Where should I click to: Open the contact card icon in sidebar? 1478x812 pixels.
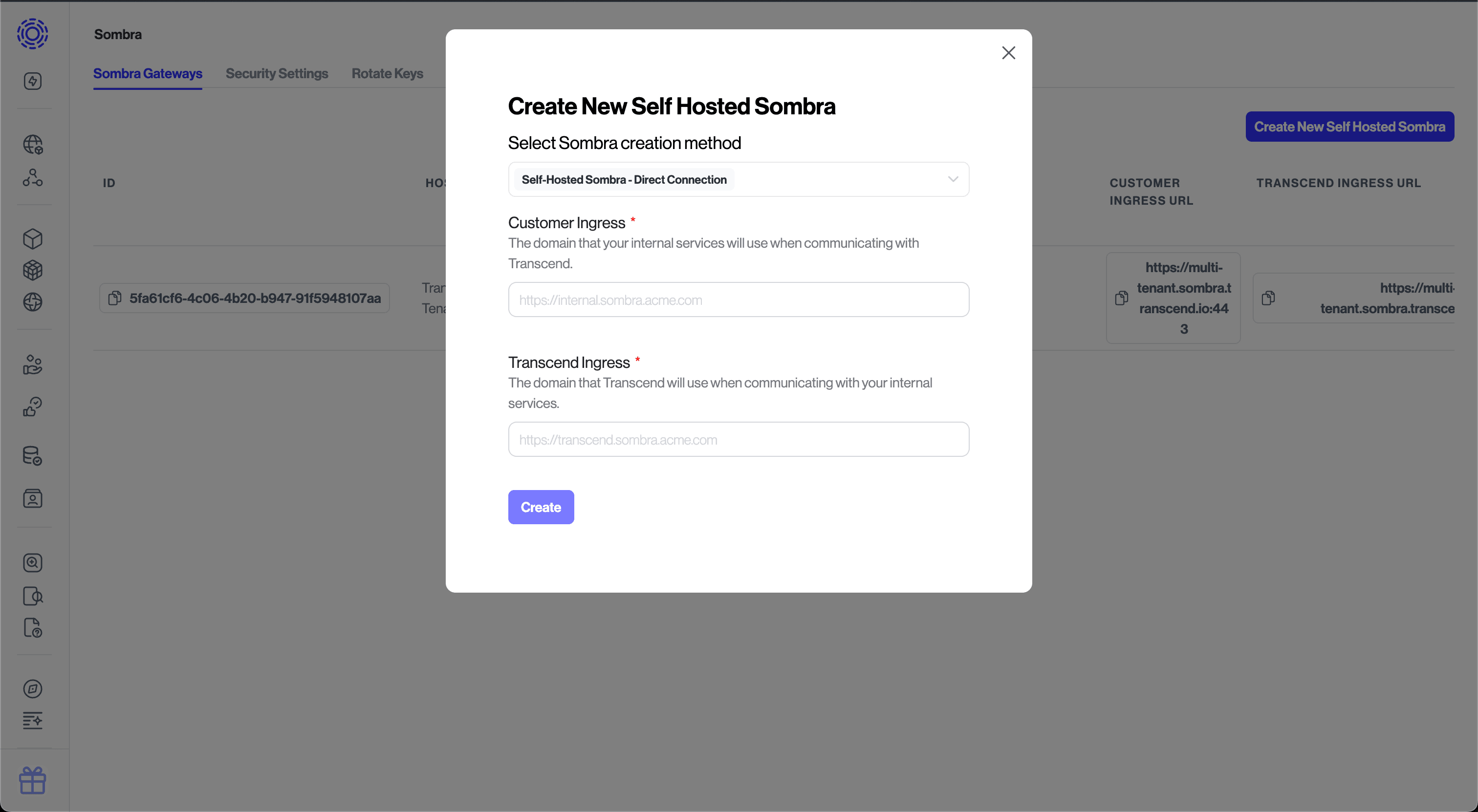click(x=33, y=498)
